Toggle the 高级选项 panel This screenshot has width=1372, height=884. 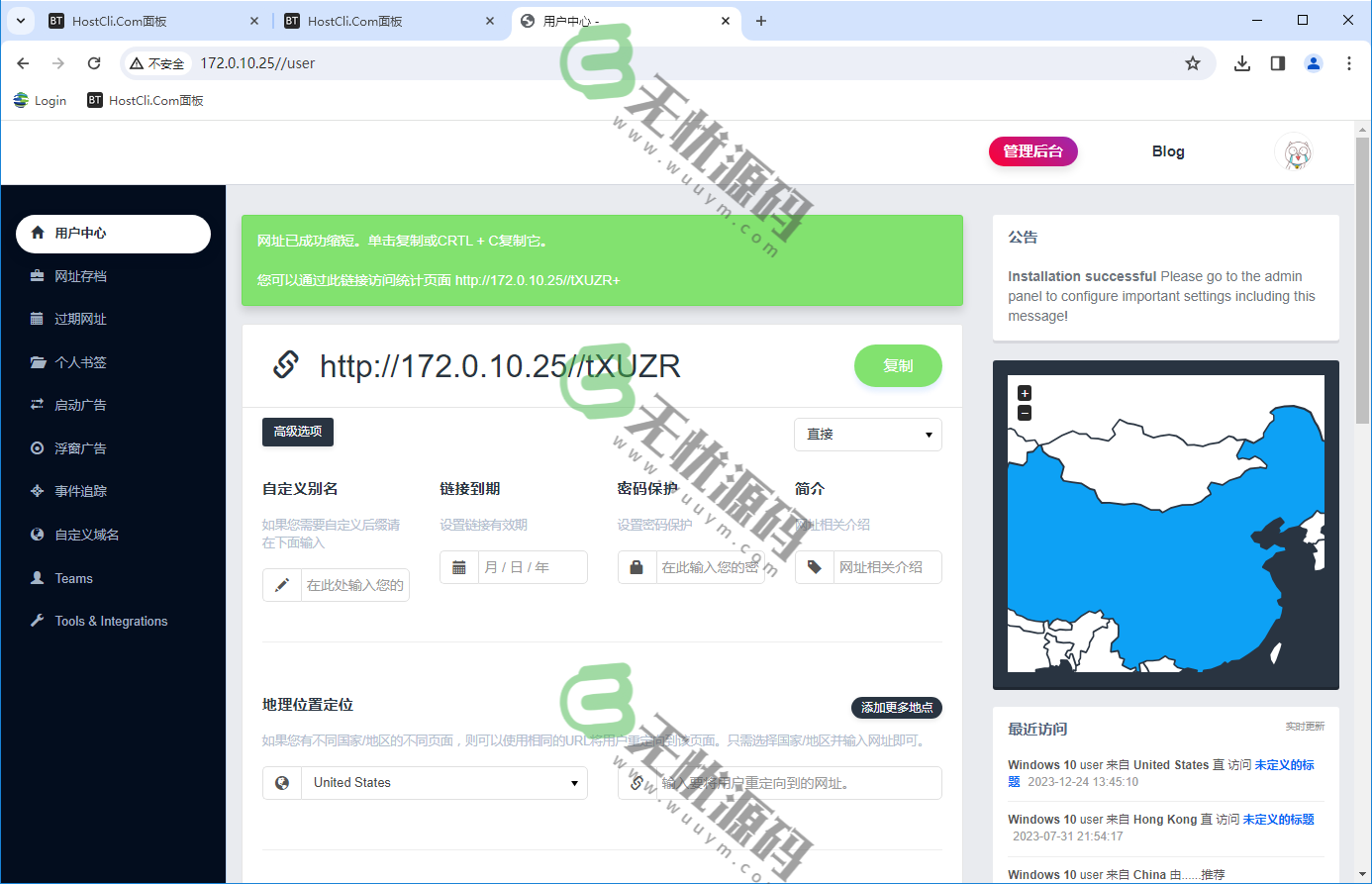click(297, 432)
